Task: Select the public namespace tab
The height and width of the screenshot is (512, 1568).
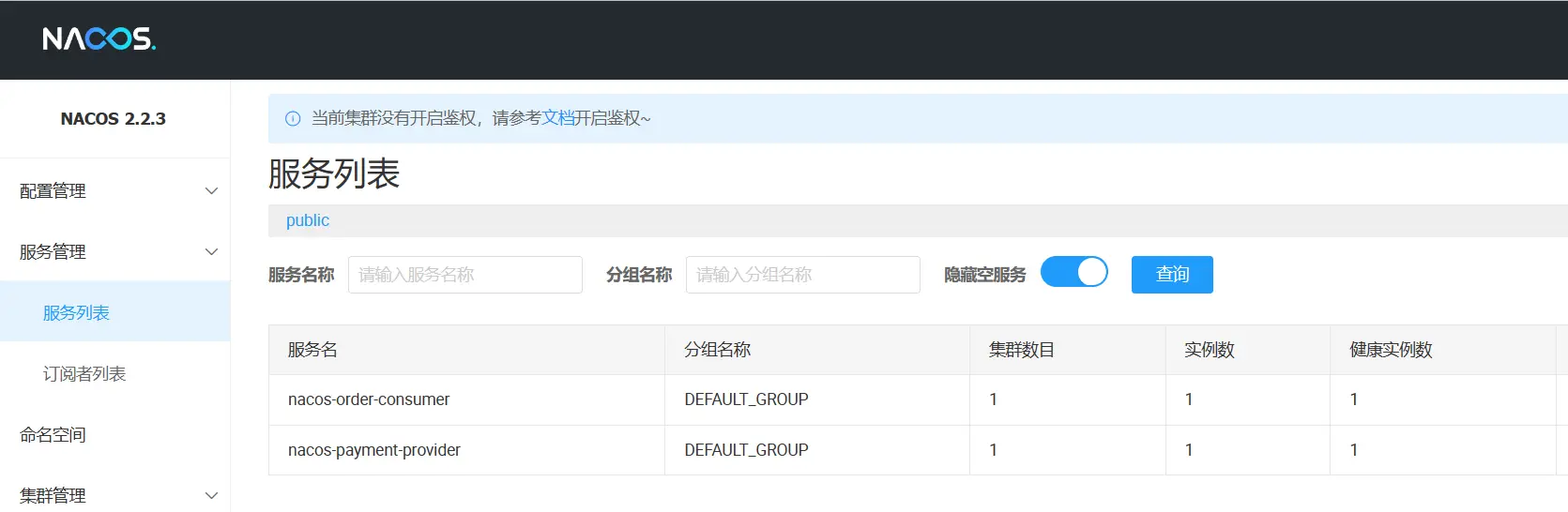Action: 308,220
